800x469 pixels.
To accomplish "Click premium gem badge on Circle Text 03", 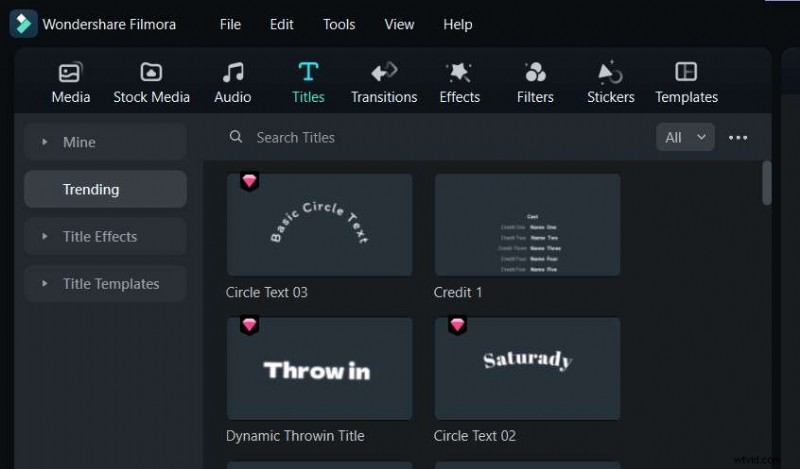I will pos(249,181).
